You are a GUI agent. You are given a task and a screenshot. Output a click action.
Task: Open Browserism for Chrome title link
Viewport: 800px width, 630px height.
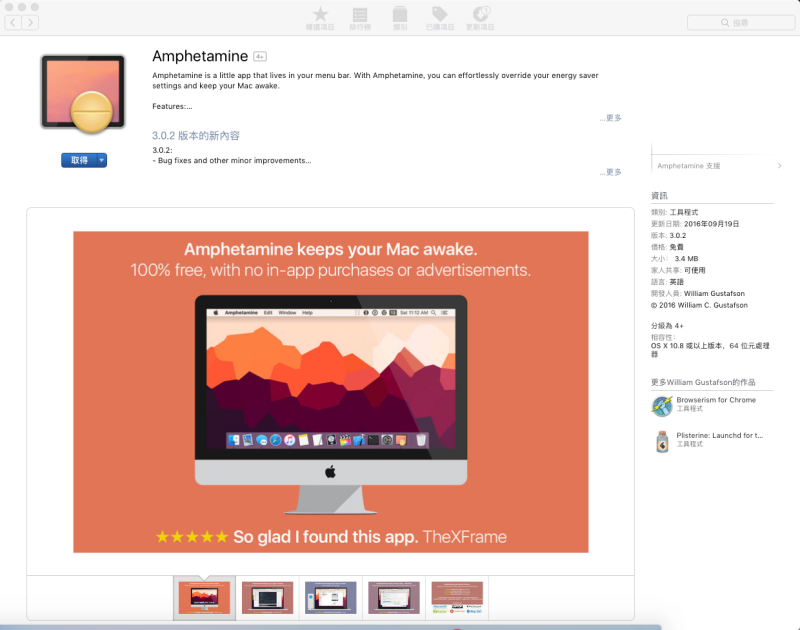click(x=716, y=400)
